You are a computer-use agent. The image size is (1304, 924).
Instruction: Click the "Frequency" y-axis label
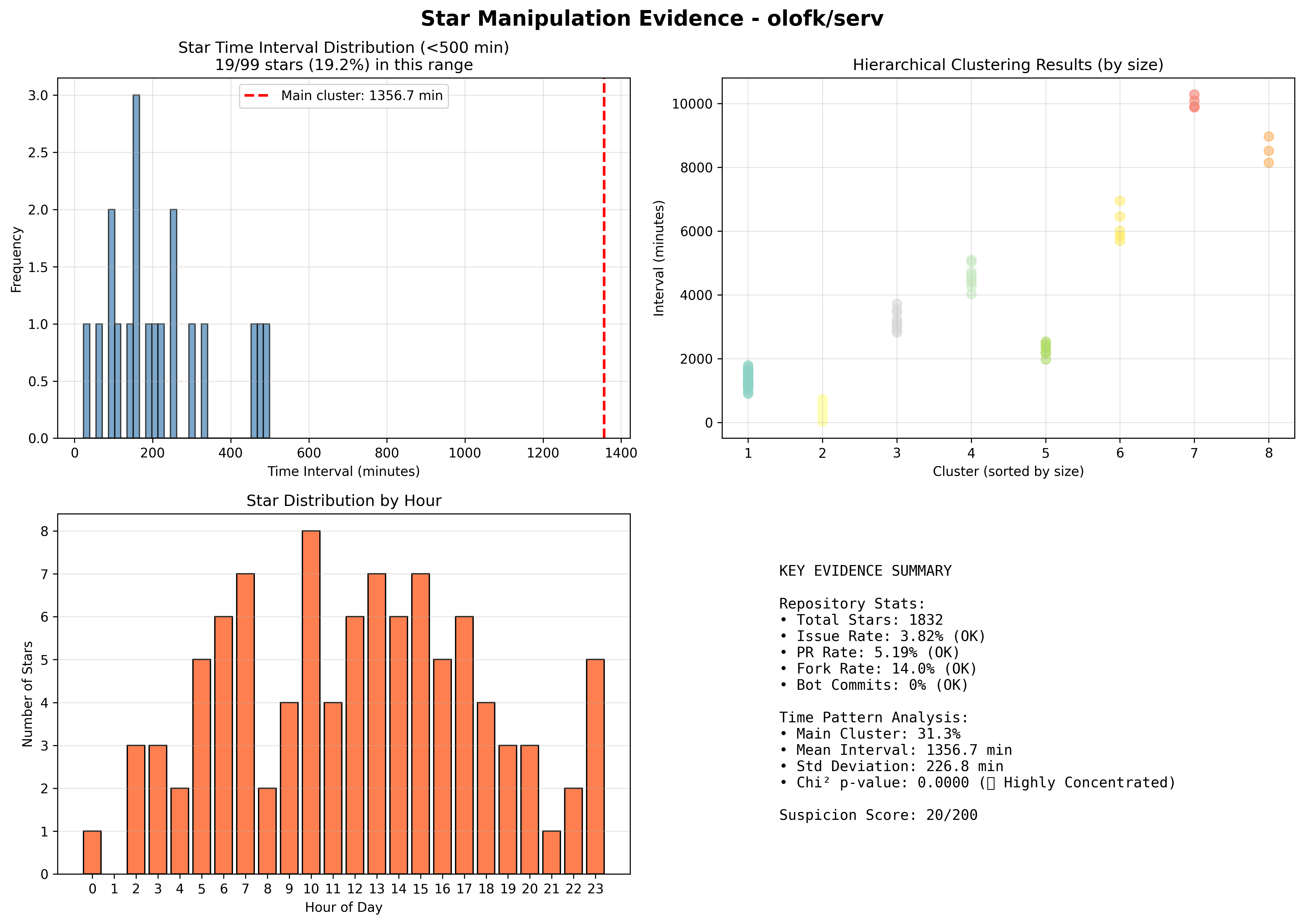click(x=16, y=260)
